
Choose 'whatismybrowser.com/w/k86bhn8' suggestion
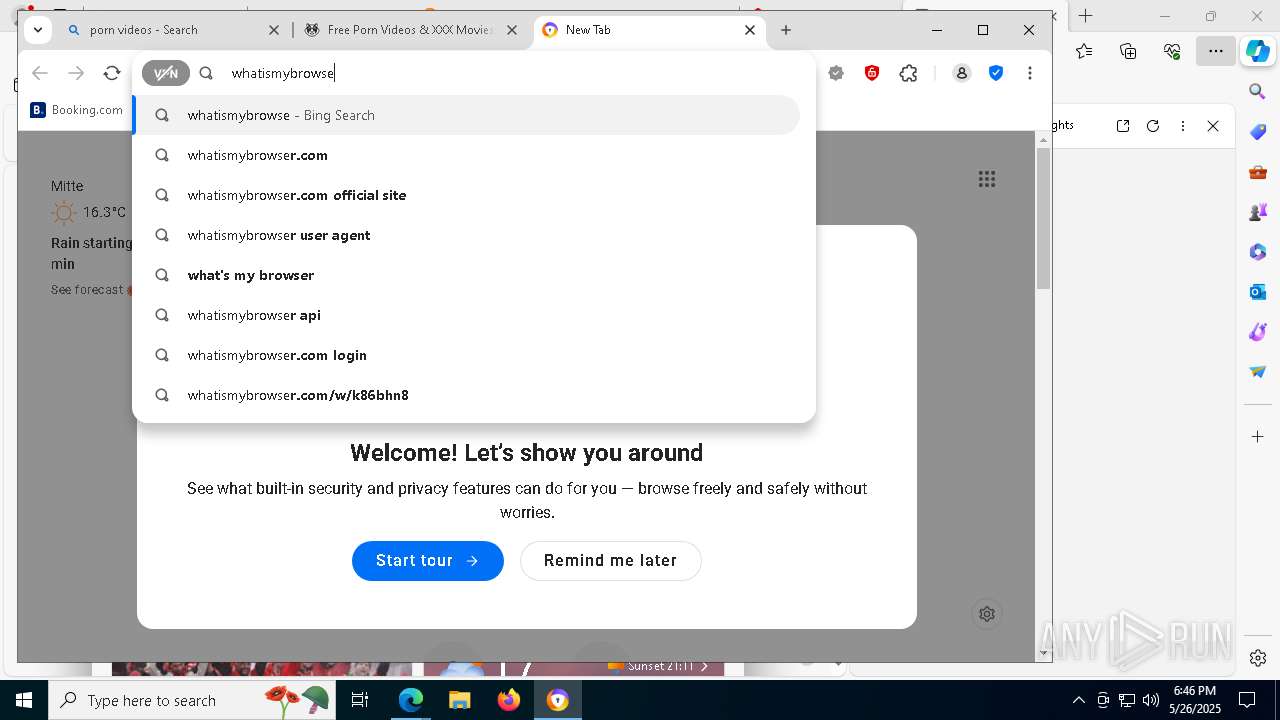(467, 395)
